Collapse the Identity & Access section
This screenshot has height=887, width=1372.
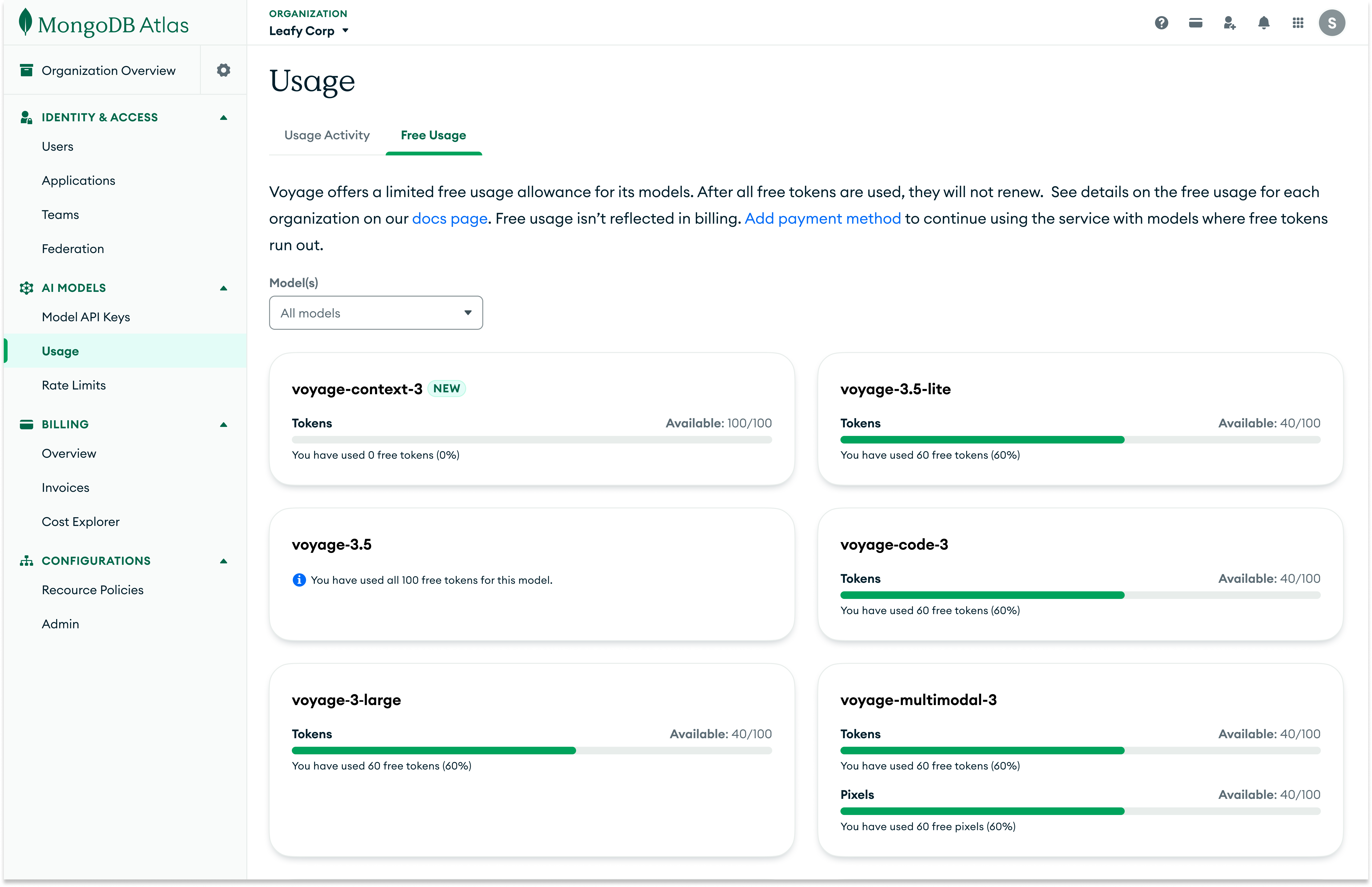[223, 118]
